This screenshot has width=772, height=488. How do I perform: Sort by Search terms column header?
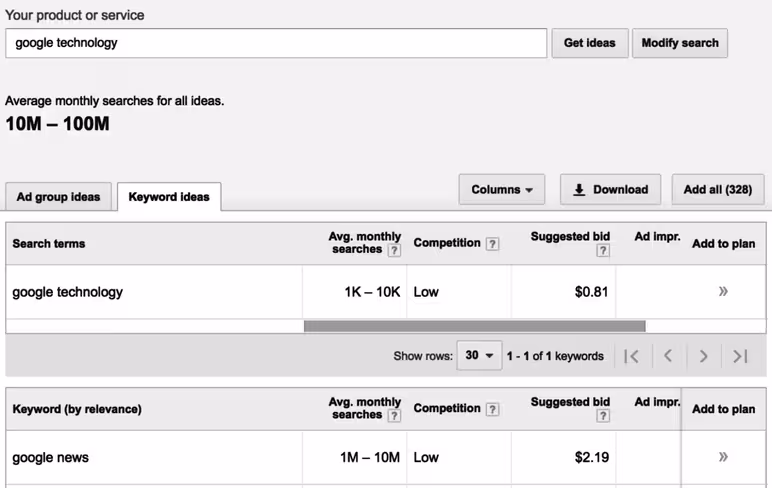(x=49, y=244)
